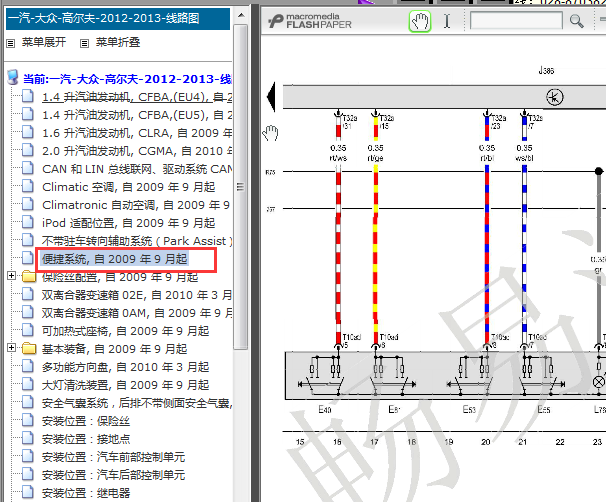Click the E55 switch label in diagram
The image size is (606, 502).
(x=544, y=409)
